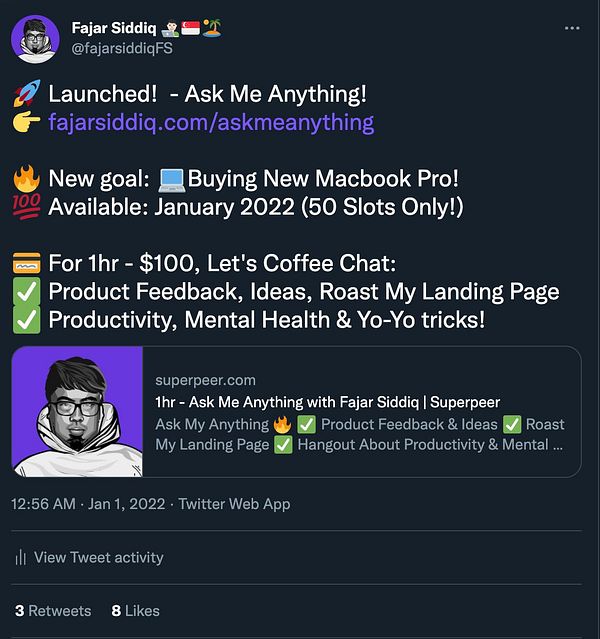Click the credit card emoji before For 1hr
600x639 pixels.
(26, 265)
